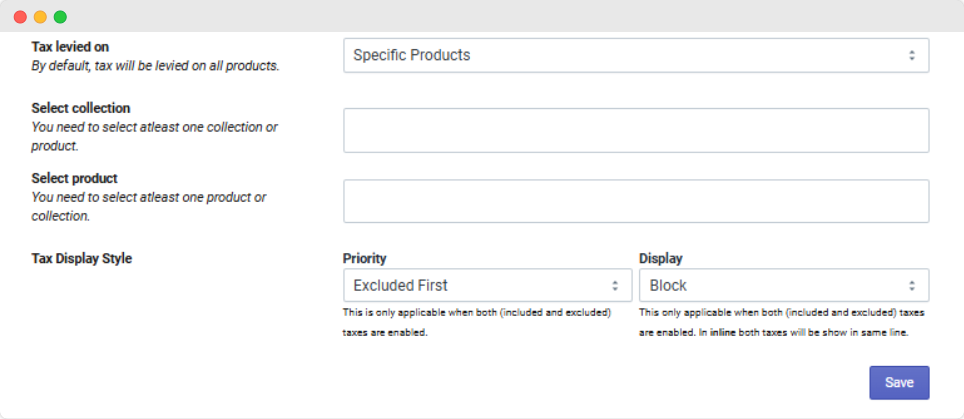Viewport: 964px width, 419px height.
Task: Click the Specific Products dropdown arrow
Action: [x=911, y=55]
